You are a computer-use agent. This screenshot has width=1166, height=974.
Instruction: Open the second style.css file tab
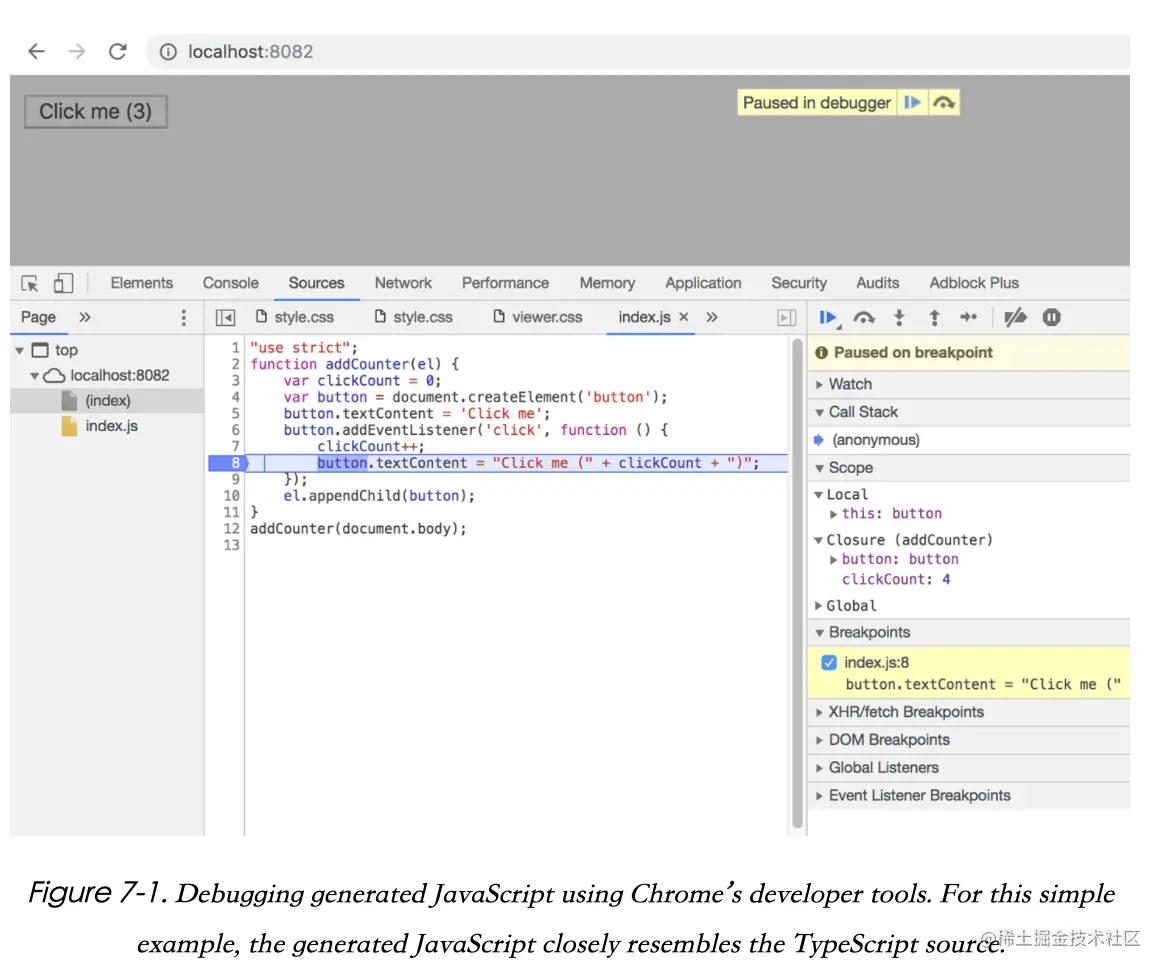413,317
